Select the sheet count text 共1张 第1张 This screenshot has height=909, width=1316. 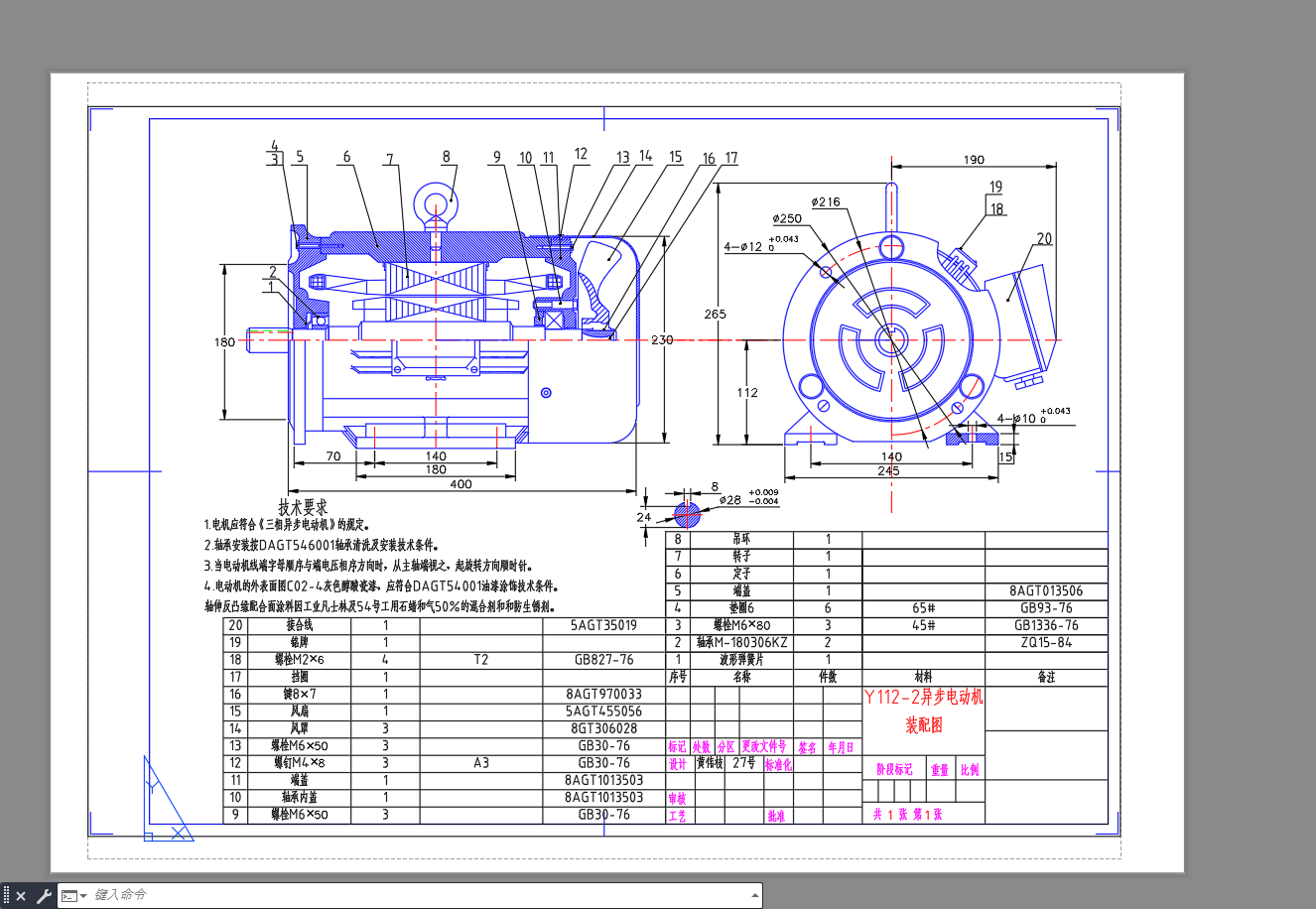(908, 815)
